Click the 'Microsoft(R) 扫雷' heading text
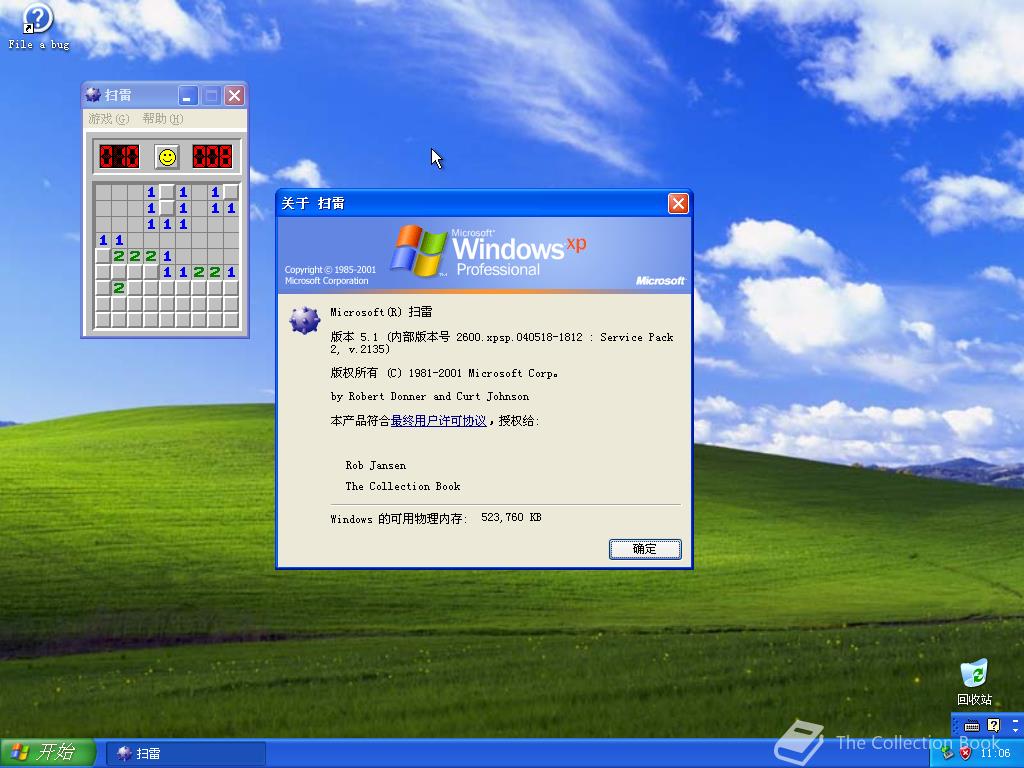 [x=381, y=312]
